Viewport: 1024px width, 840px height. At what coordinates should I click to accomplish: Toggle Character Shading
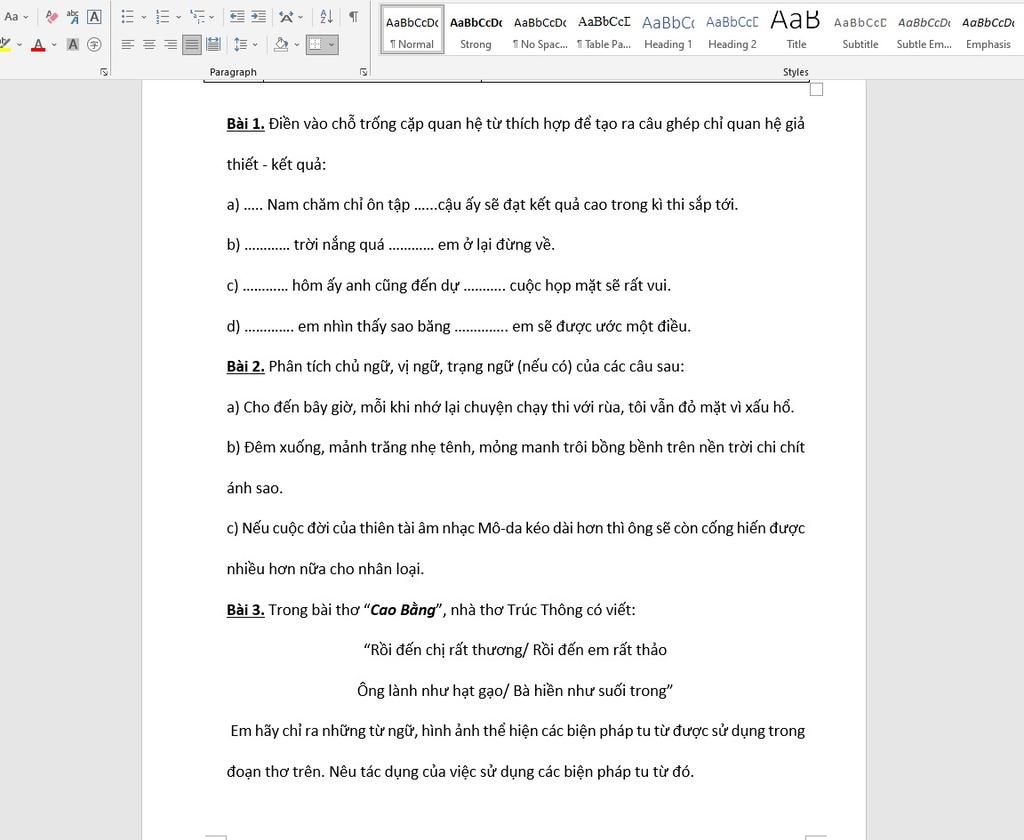(72, 44)
